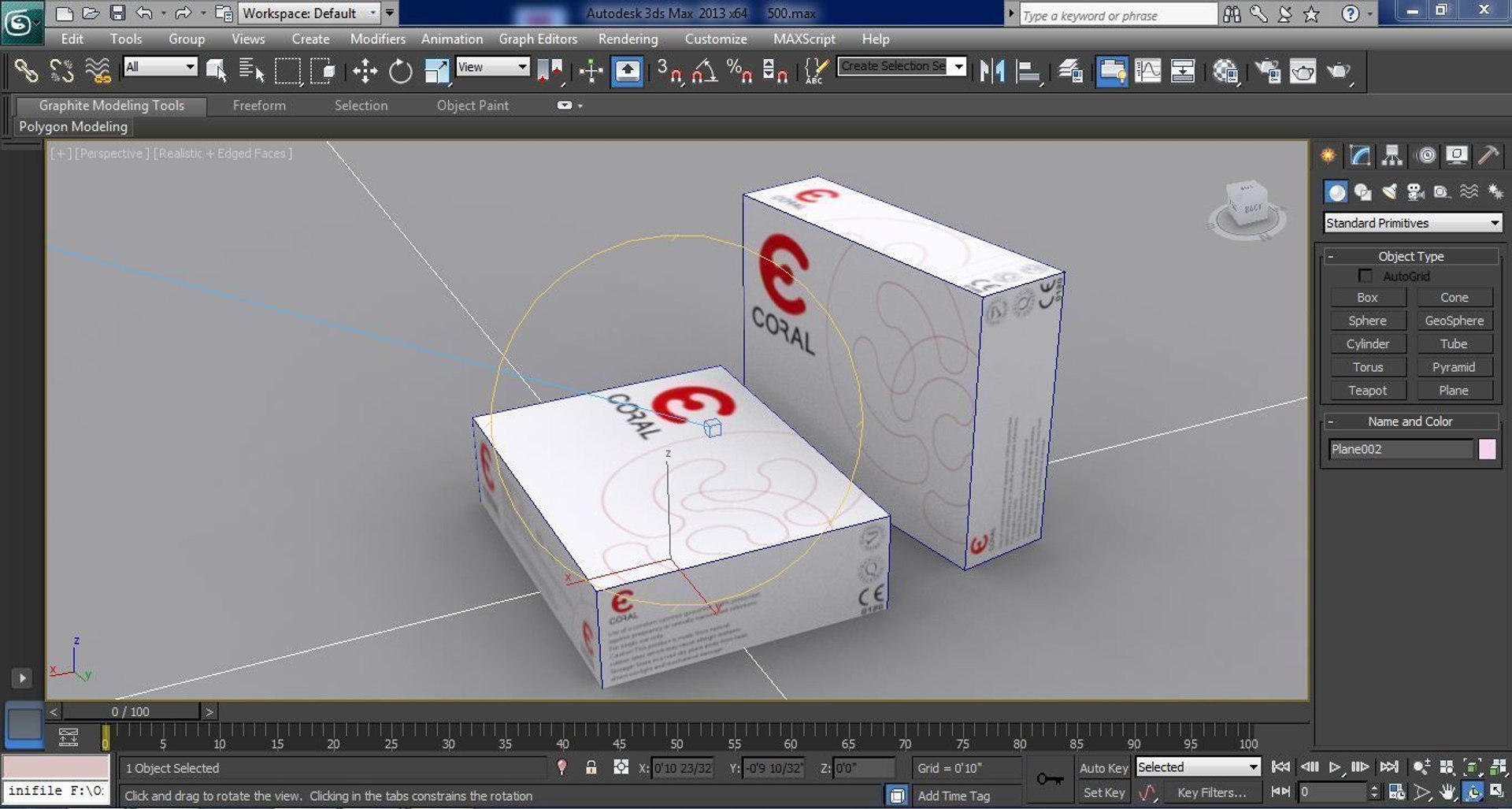Open the selection filter All dropdown
Screen dimensions: 1512x809
pyautogui.click(x=160, y=67)
